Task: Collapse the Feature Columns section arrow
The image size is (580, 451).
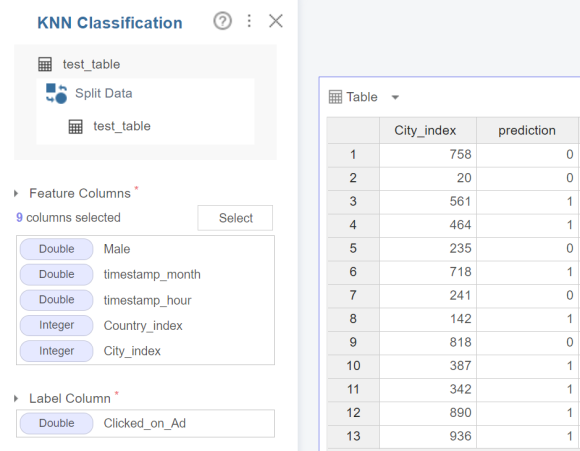Action: pos(16,193)
